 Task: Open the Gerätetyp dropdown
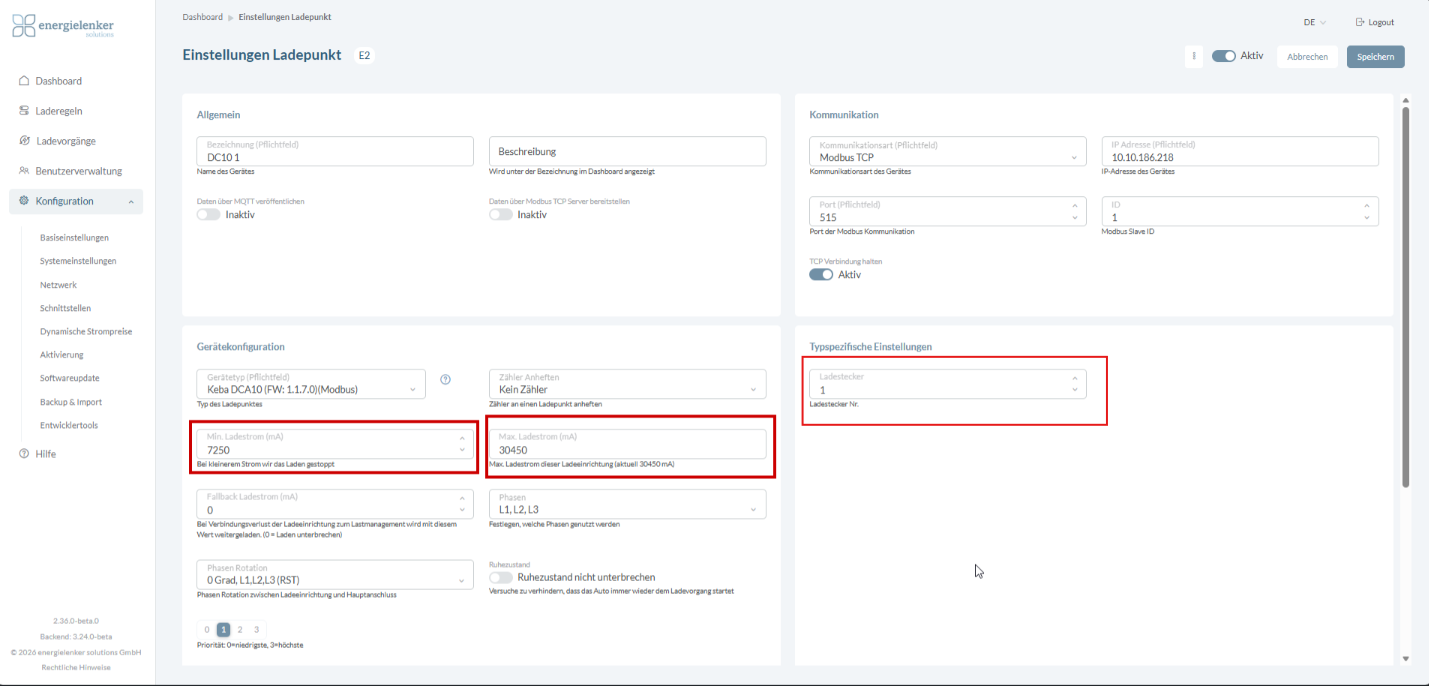311,384
